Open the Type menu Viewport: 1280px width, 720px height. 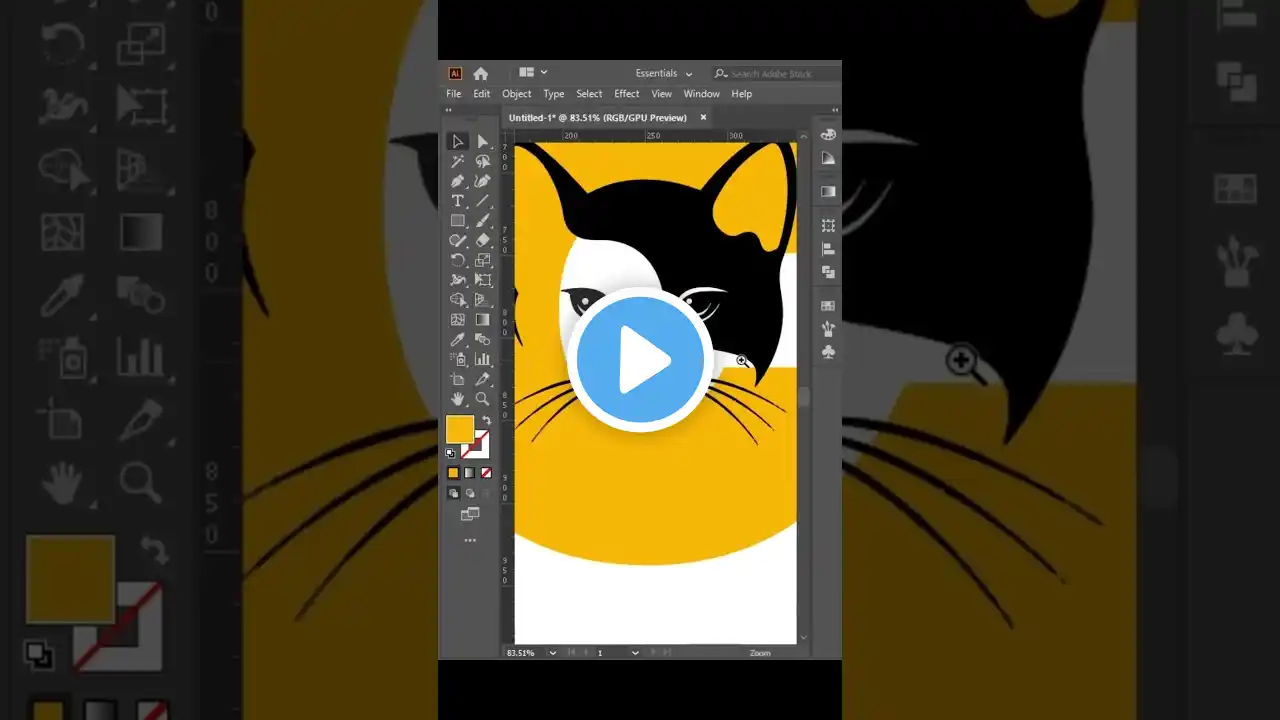pyautogui.click(x=554, y=94)
